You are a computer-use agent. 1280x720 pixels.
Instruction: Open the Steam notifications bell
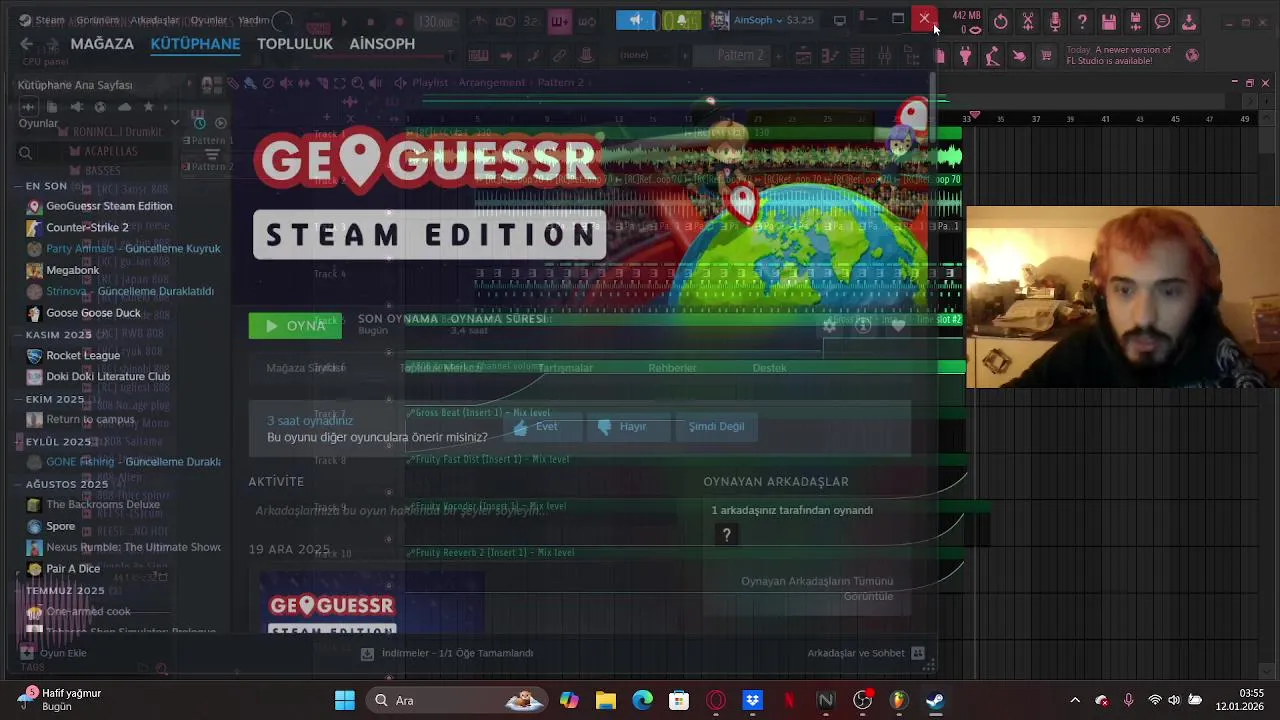[x=682, y=20]
